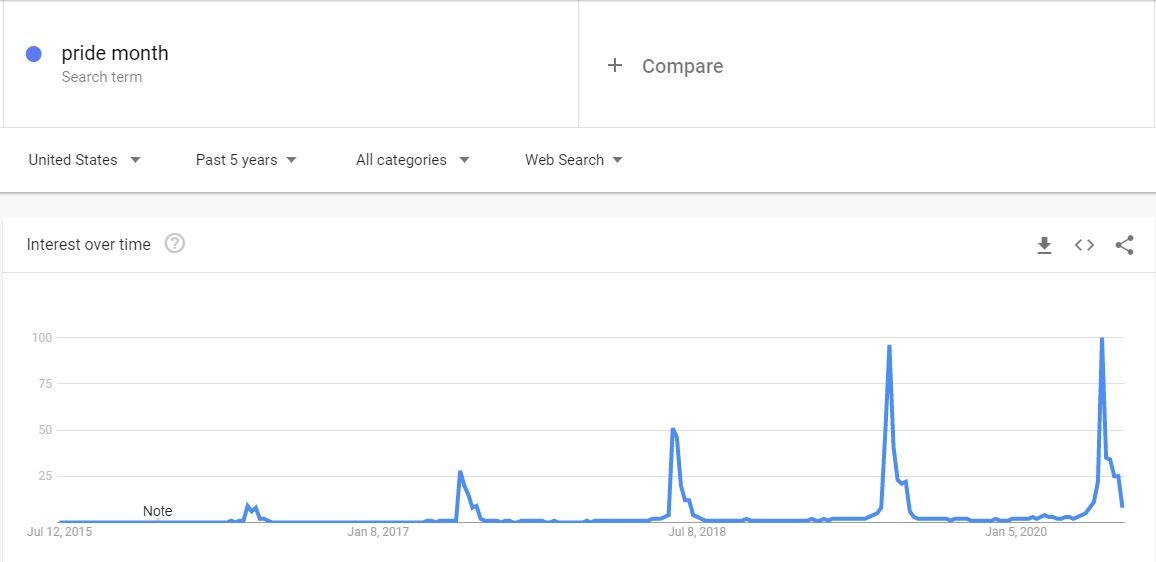This screenshot has width=1156, height=562.
Task: Click the plus icon beside Compare
Action: (x=615, y=66)
